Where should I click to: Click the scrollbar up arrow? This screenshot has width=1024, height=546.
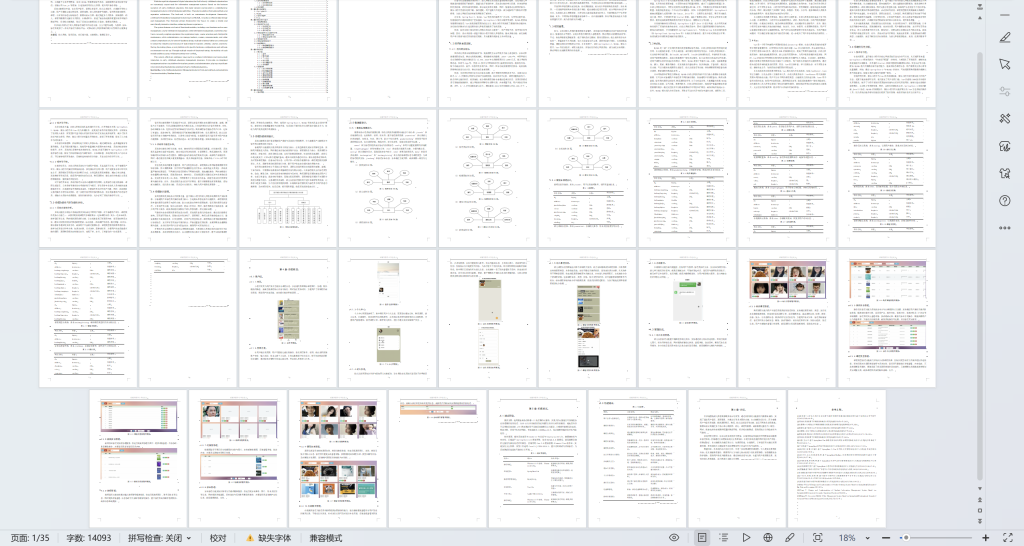tap(979, 17)
